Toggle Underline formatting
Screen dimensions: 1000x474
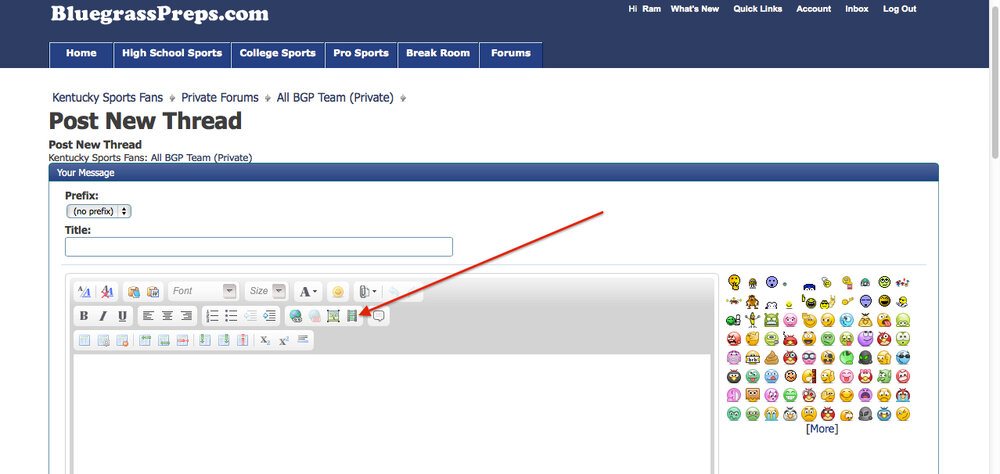[x=122, y=316]
